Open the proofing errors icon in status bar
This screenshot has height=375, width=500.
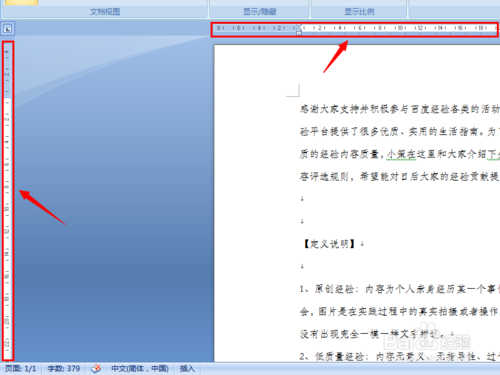(x=96, y=368)
